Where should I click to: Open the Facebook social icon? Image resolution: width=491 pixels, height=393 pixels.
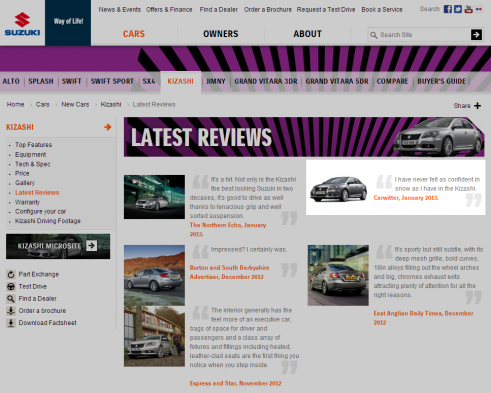448,9
